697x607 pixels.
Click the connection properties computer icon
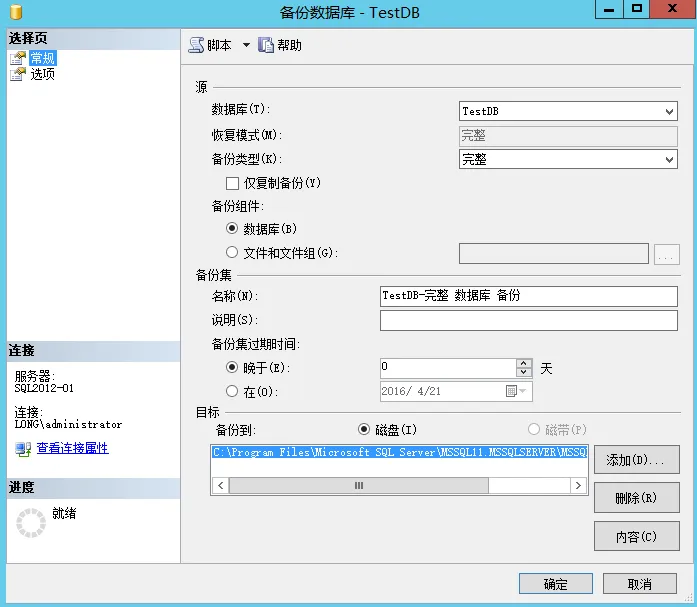[23, 449]
